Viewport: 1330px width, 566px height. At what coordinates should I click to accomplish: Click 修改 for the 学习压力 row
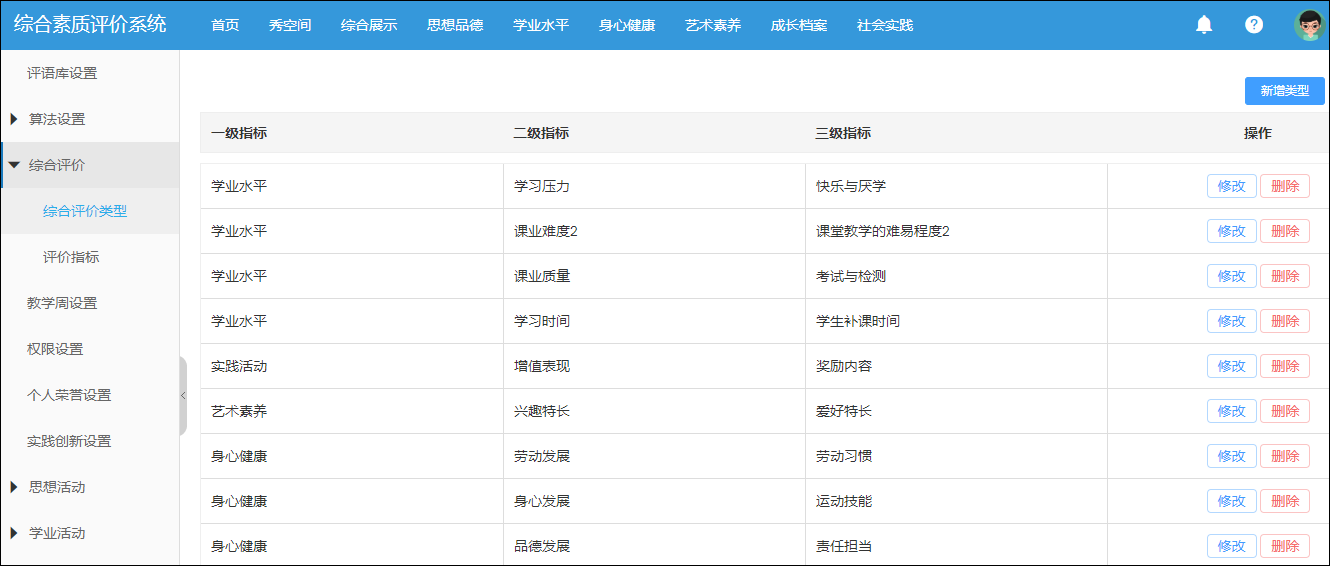(1231, 186)
